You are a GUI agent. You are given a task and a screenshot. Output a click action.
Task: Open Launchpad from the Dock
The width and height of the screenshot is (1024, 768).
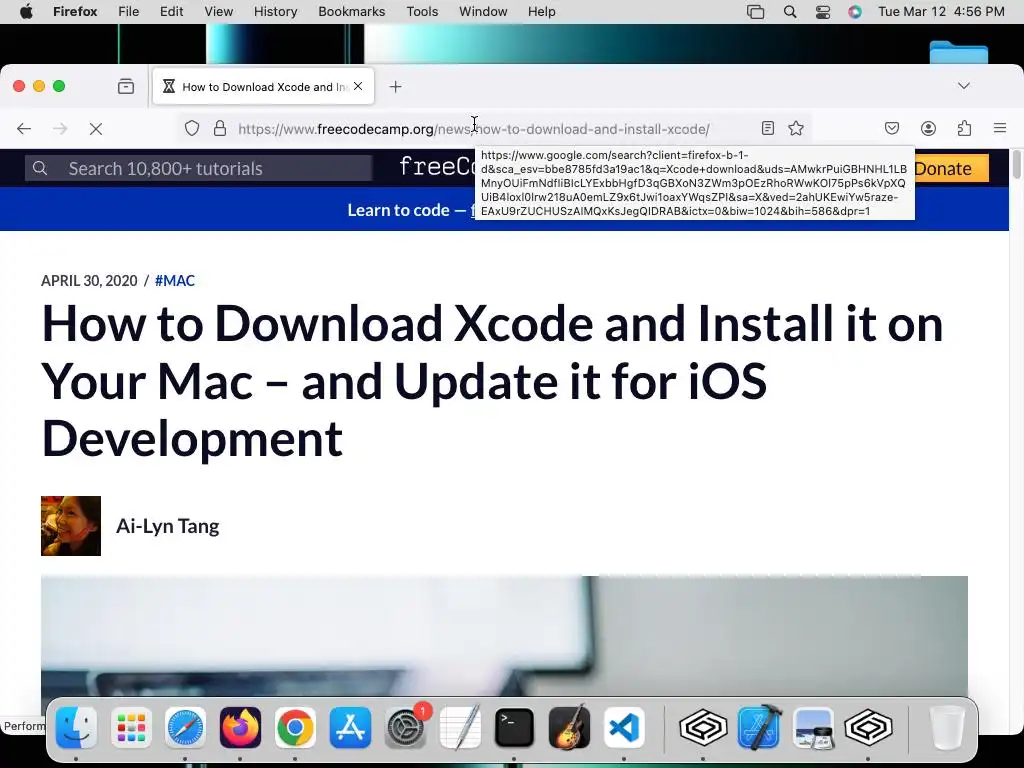[131, 728]
